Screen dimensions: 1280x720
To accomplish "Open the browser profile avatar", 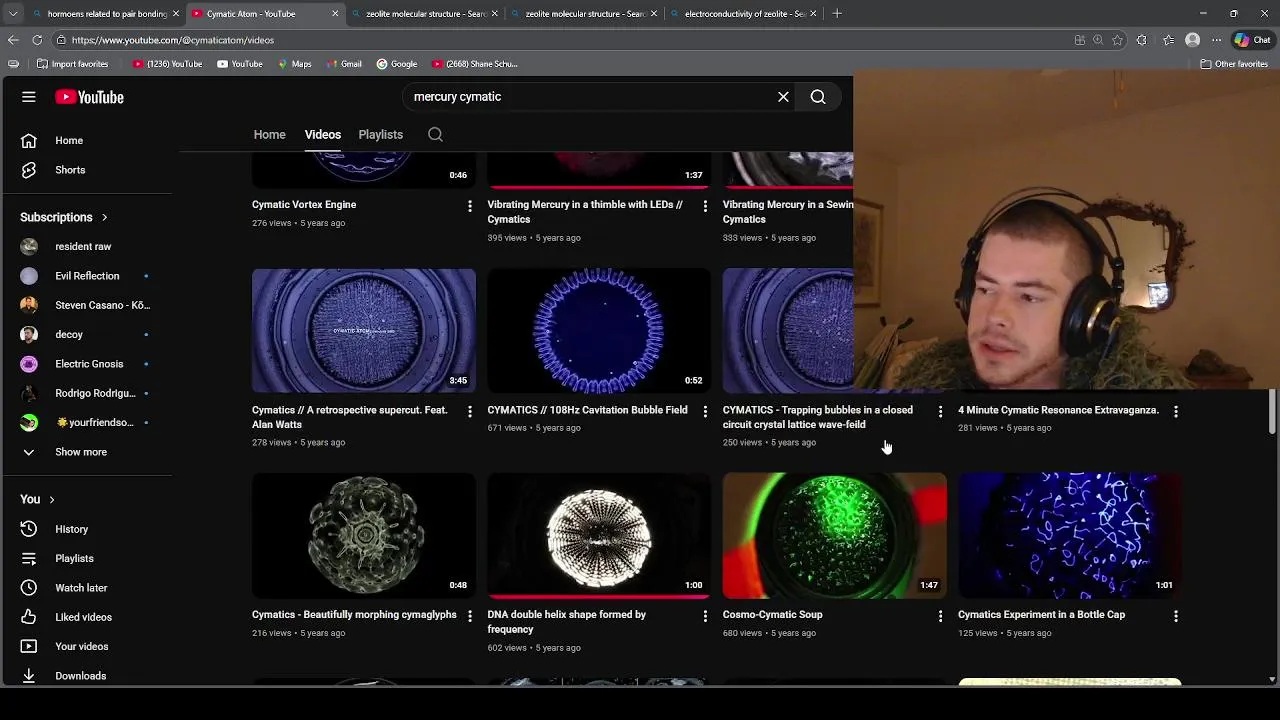I will [1192, 40].
